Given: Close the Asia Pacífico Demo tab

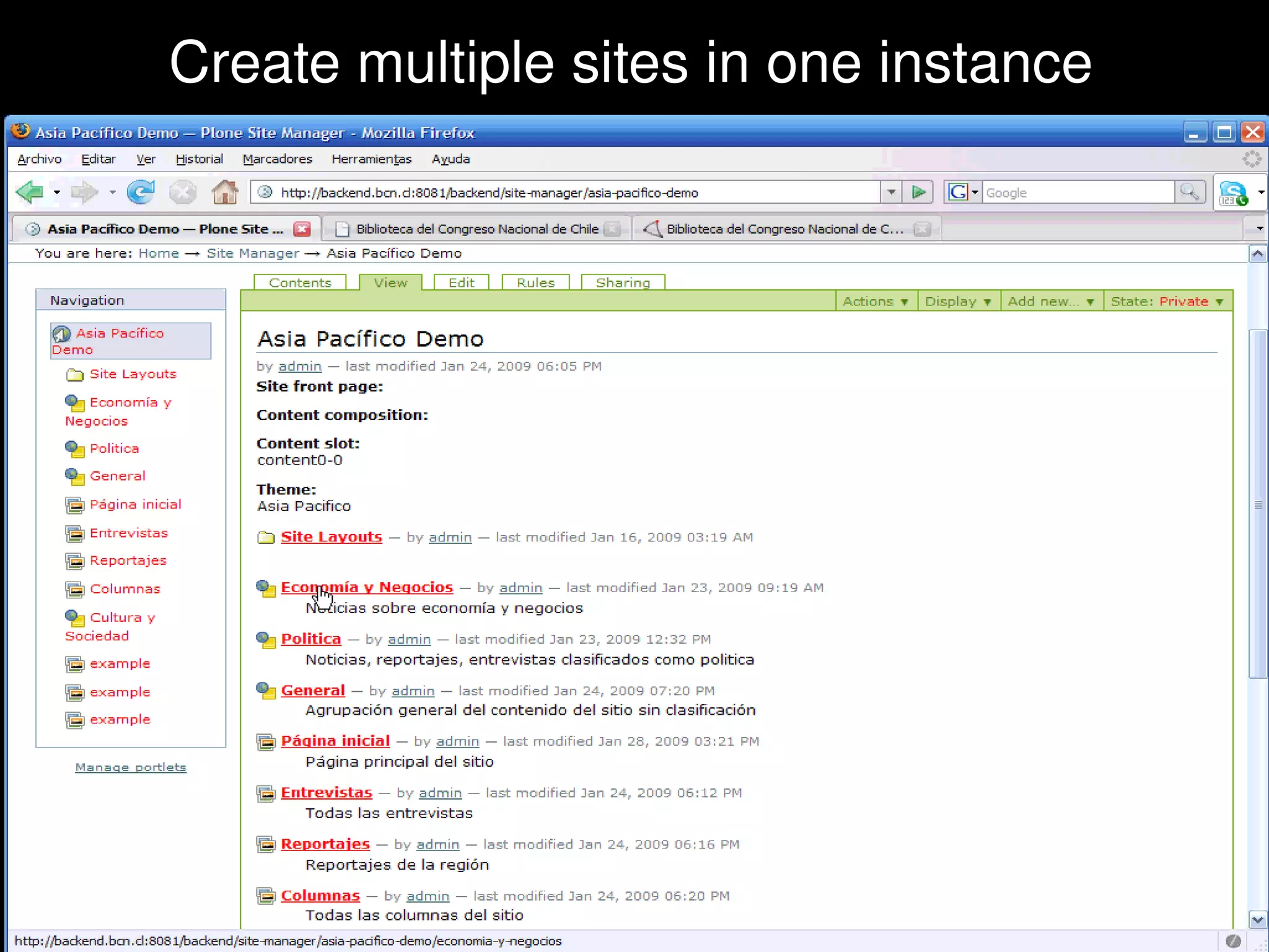Looking at the screenshot, I should click(x=302, y=229).
